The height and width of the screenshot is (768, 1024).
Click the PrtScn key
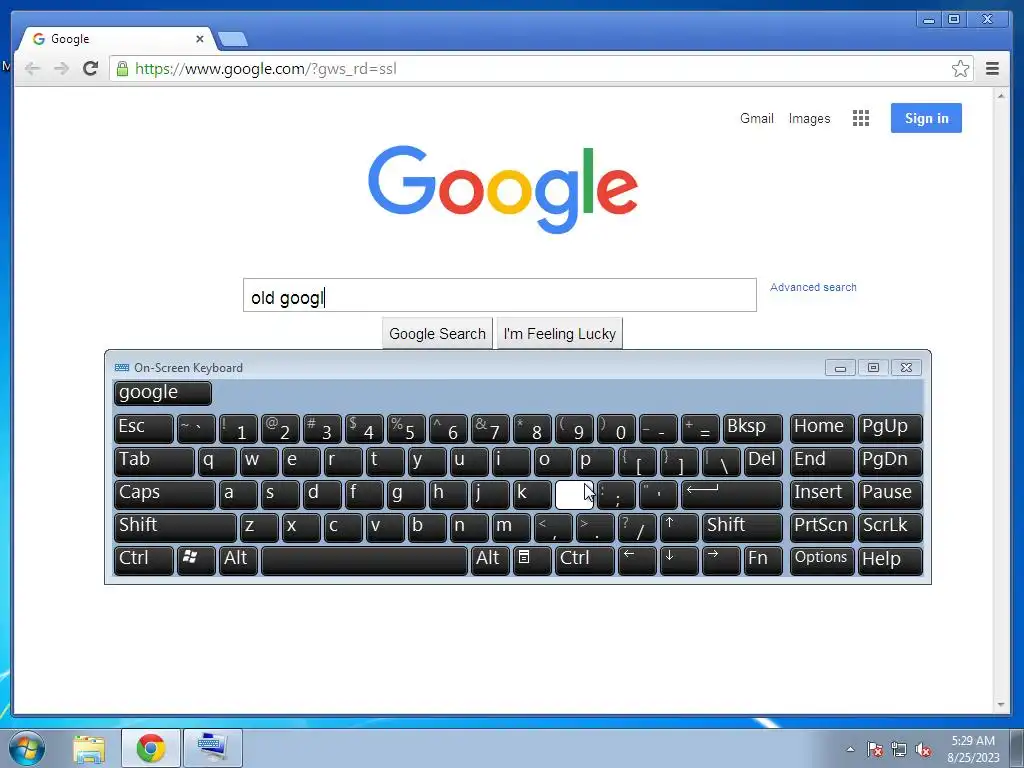pyautogui.click(x=822, y=527)
